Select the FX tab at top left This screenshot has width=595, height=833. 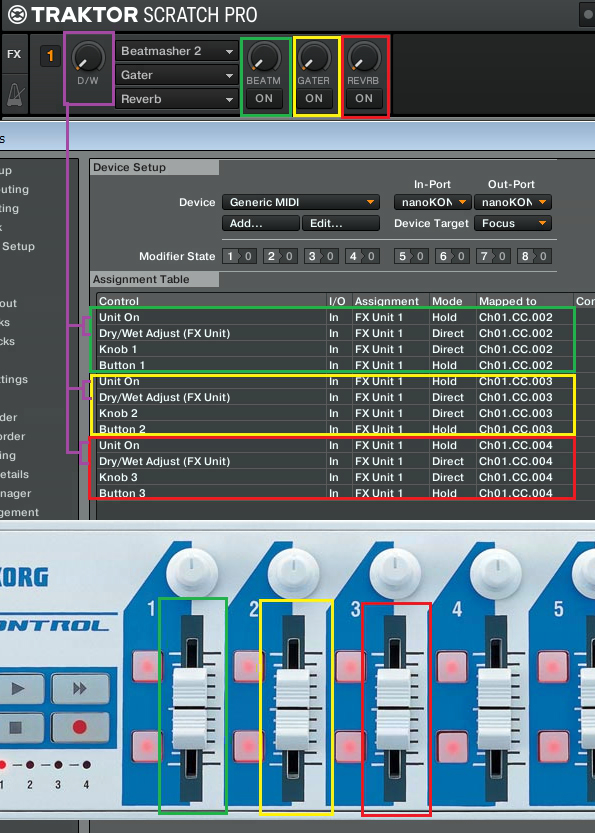14,55
